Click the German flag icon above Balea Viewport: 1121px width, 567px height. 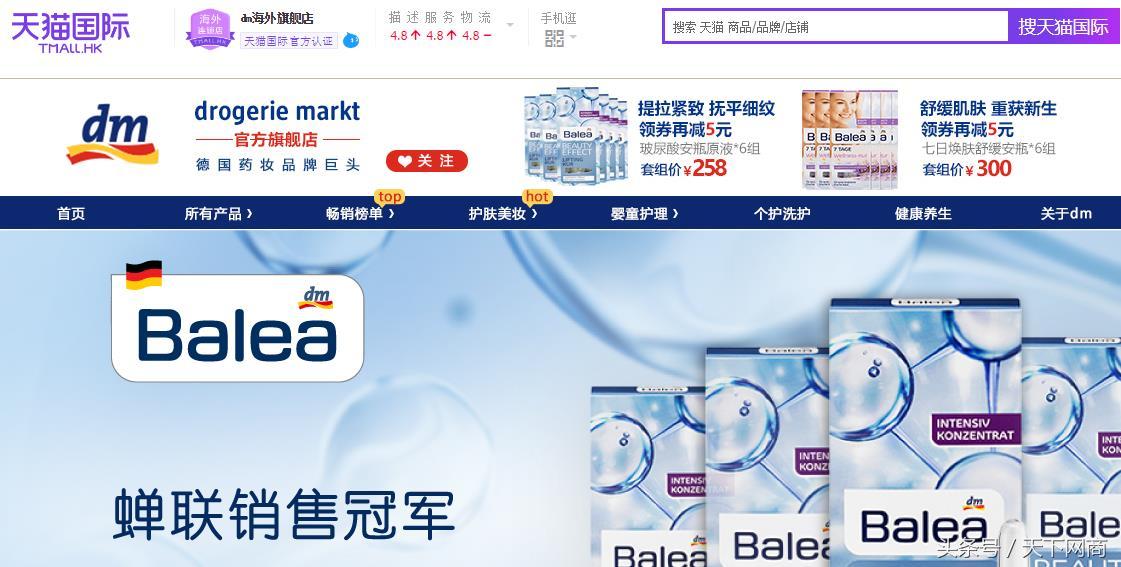click(x=144, y=275)
